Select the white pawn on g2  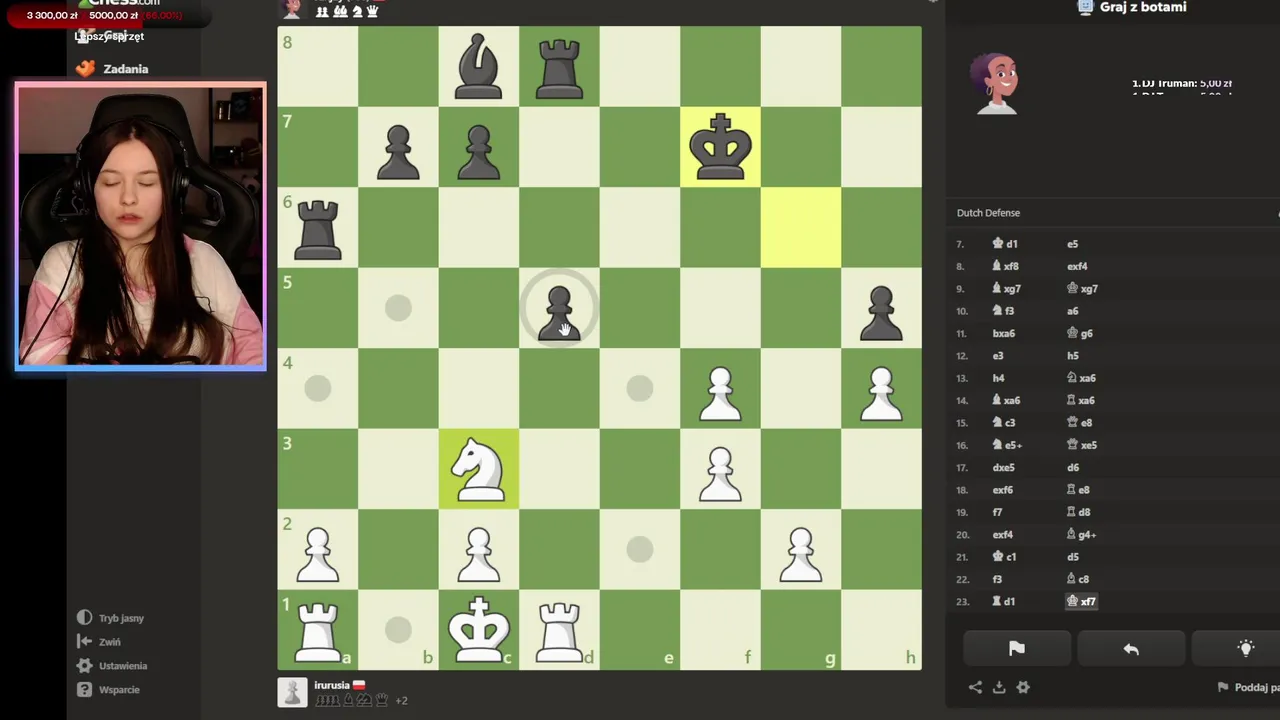click(x=800, y=553)
